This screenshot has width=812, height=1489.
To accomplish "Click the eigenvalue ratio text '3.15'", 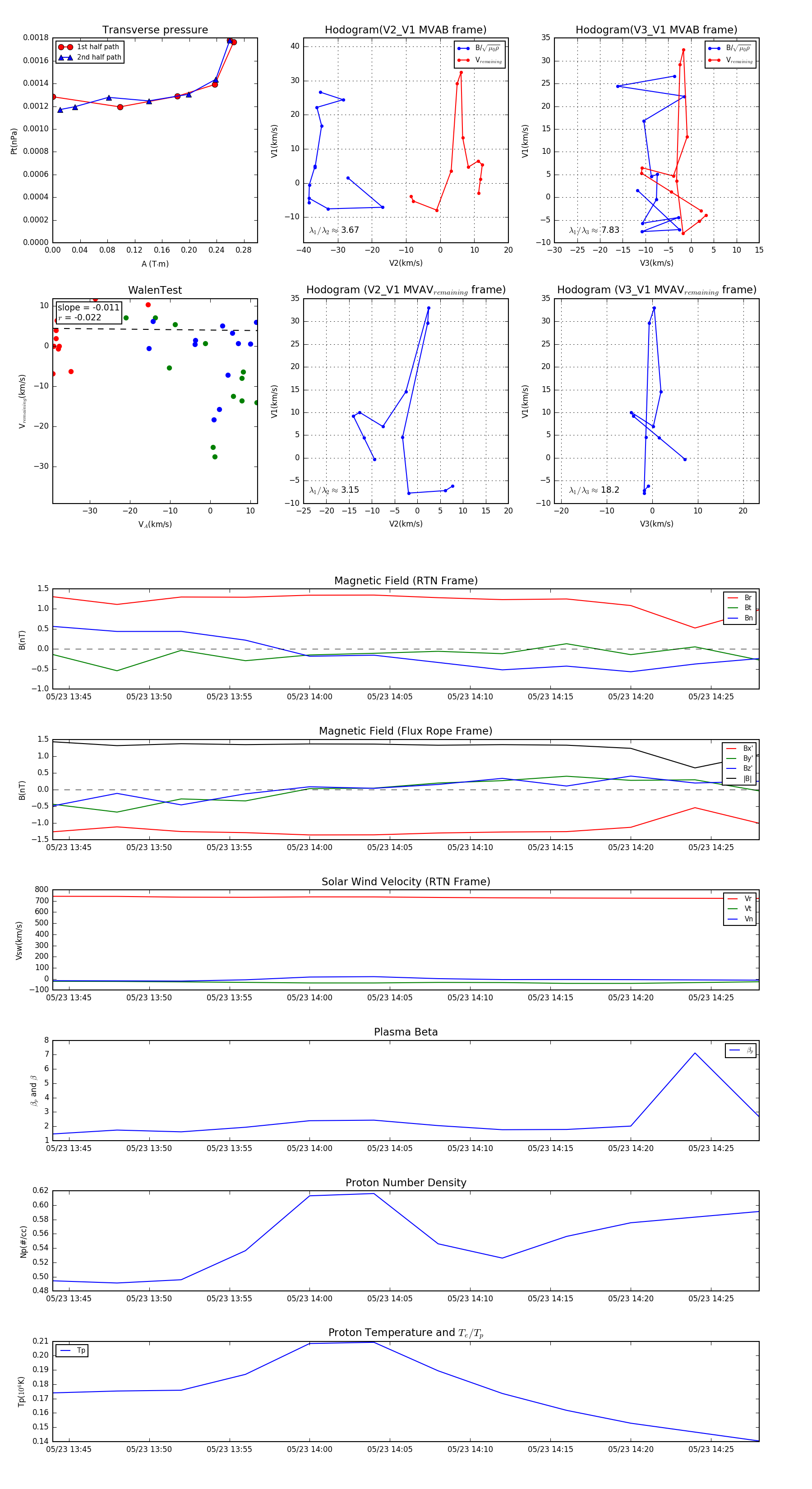I will (x=350, y=490).
